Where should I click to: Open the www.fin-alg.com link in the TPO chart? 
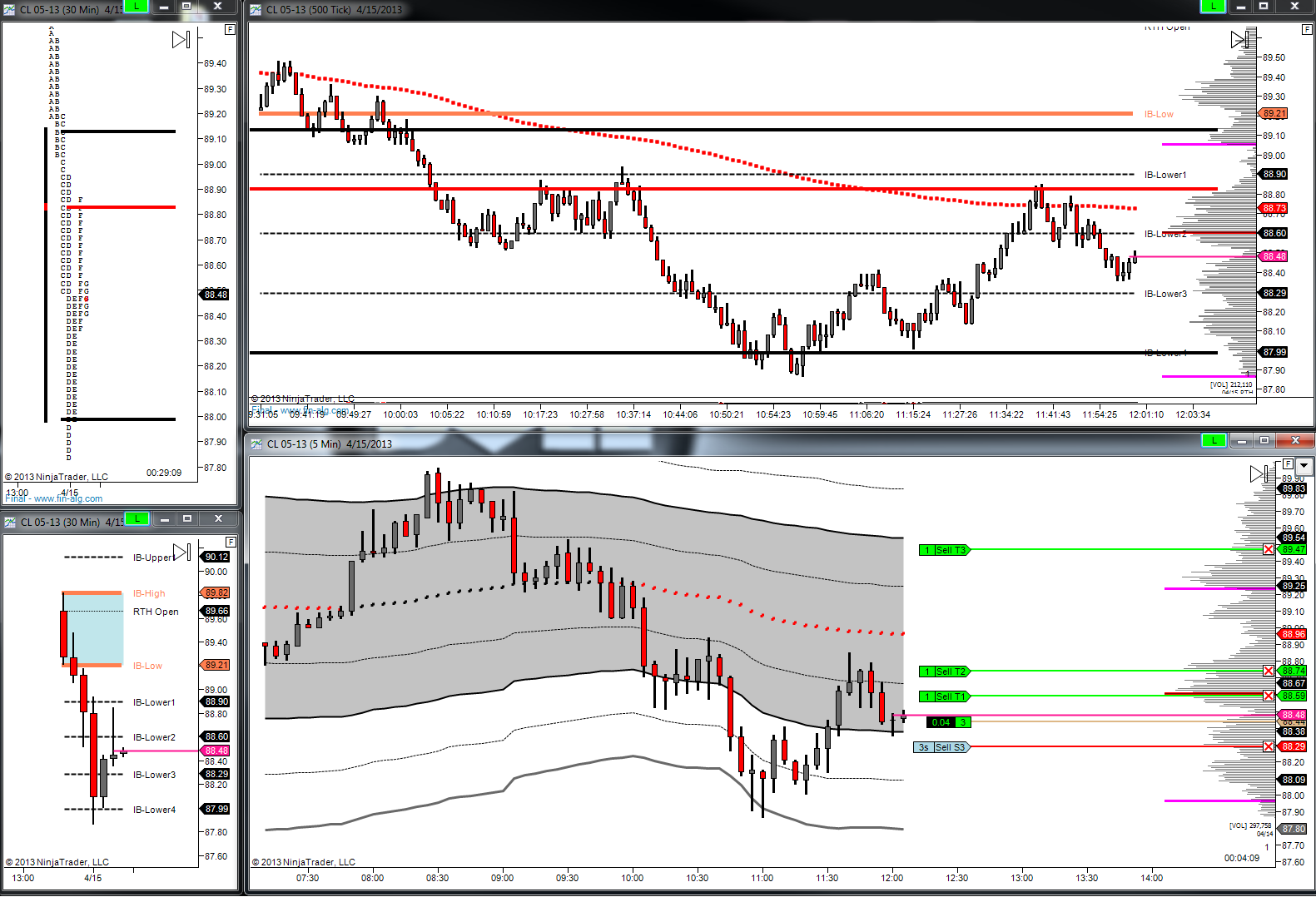68,498
